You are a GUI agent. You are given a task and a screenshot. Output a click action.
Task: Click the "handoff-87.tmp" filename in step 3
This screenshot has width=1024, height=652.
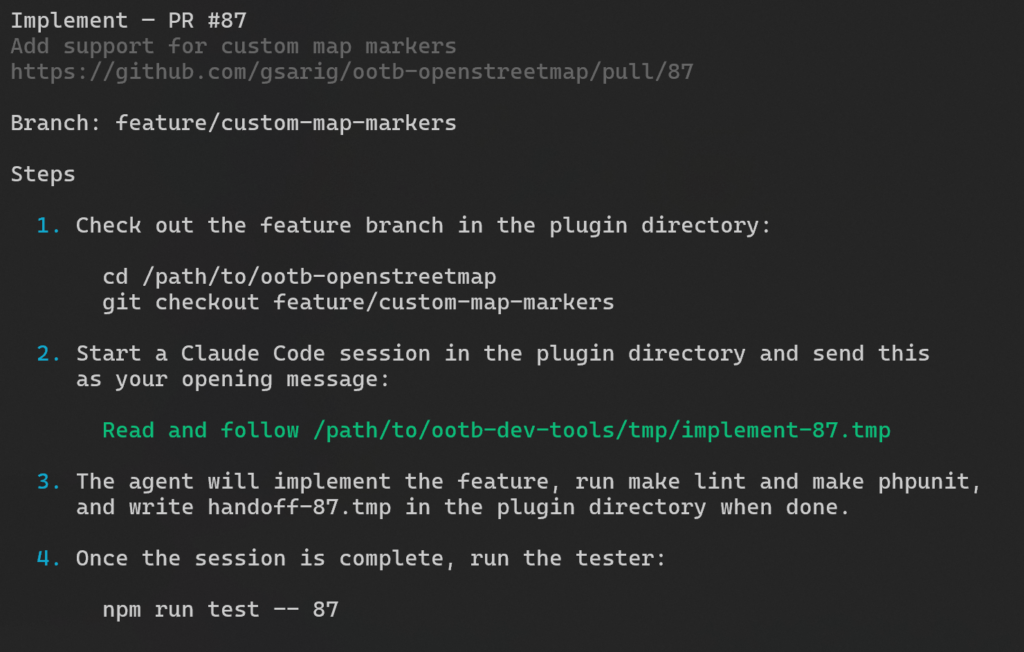pyautogui.click(x=299, y=507)
